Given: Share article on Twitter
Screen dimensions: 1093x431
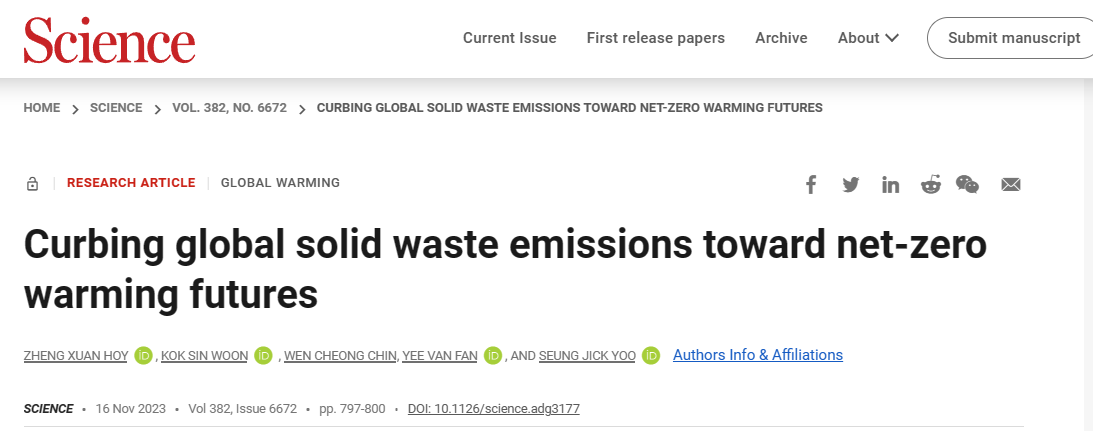Looking at the screenshot, I should [851, 185].
